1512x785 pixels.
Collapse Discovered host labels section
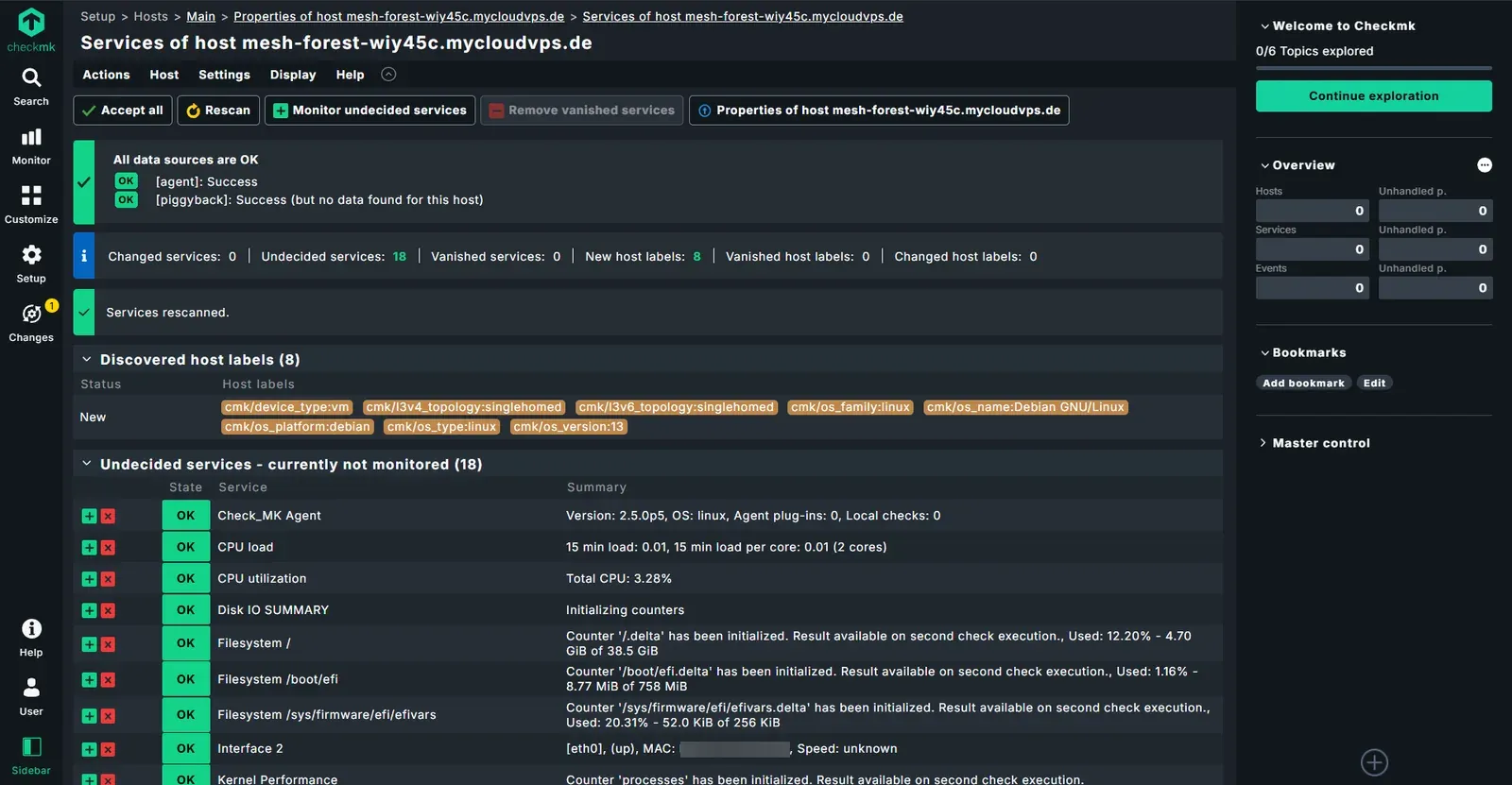point(87,360)
